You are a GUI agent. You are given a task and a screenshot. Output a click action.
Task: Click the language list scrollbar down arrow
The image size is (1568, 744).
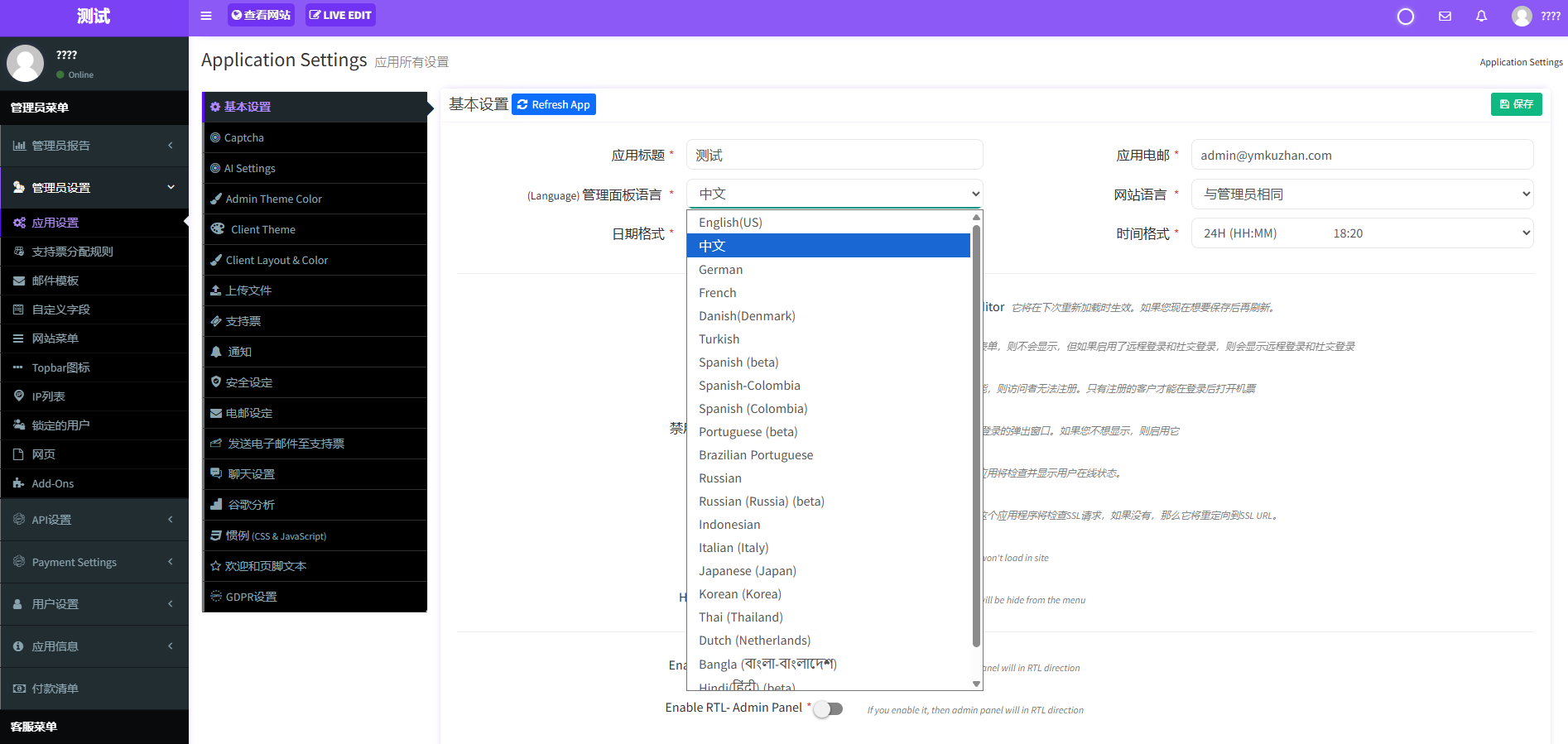pos(976,684)
